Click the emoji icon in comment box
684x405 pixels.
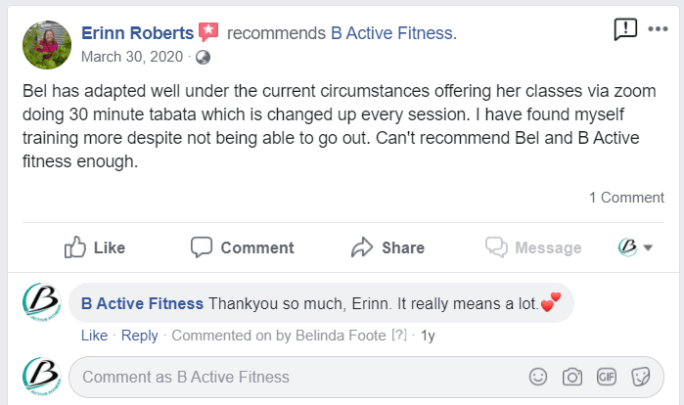point(538,377)
